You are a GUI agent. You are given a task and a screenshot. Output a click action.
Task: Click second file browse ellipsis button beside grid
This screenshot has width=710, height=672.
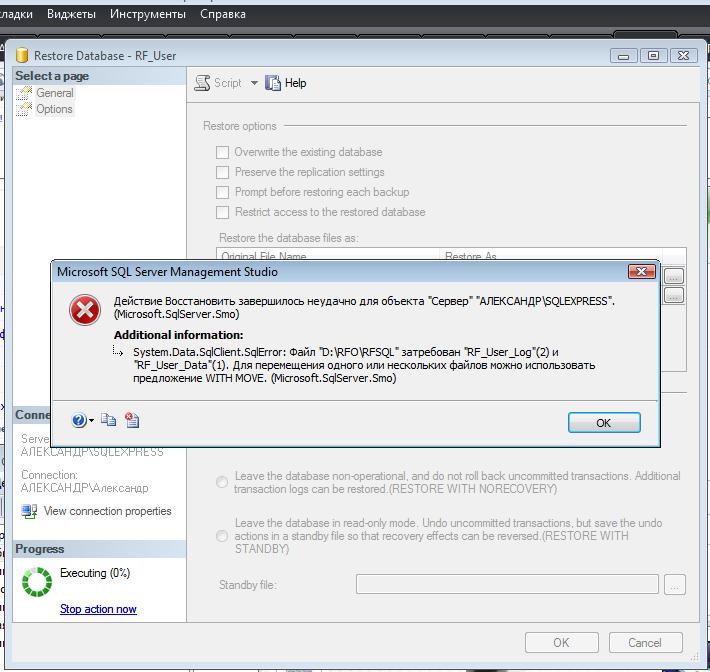pyautogui.click(x=674, y=295)
